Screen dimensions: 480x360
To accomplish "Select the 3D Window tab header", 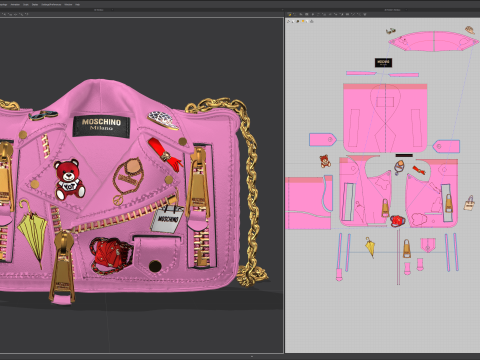I will click(99, 10).
